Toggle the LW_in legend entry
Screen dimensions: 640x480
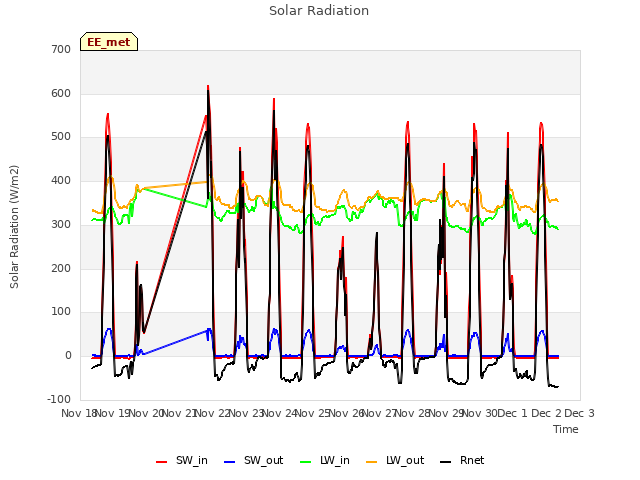point(325,460)
